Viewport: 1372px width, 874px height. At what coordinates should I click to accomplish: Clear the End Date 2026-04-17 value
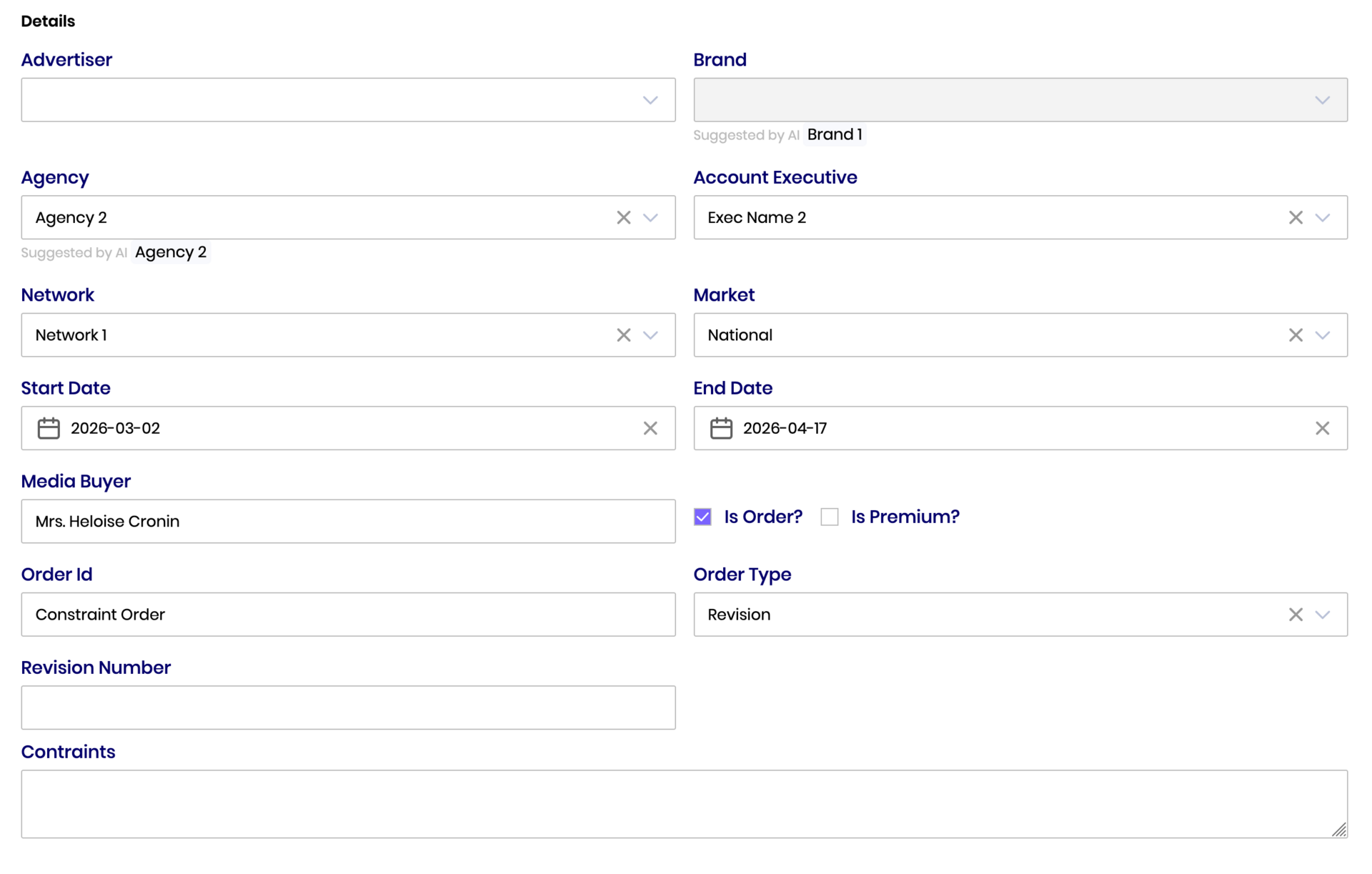click(1322, 428)
